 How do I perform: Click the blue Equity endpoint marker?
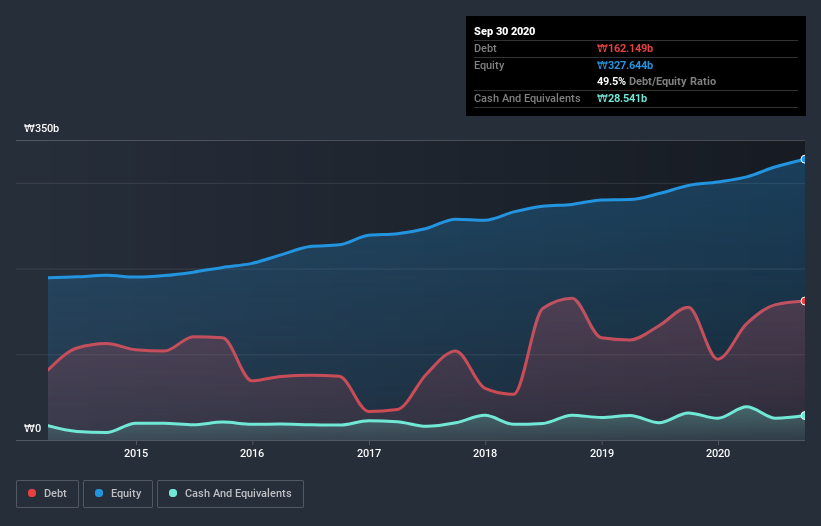(x=804, y=159)
